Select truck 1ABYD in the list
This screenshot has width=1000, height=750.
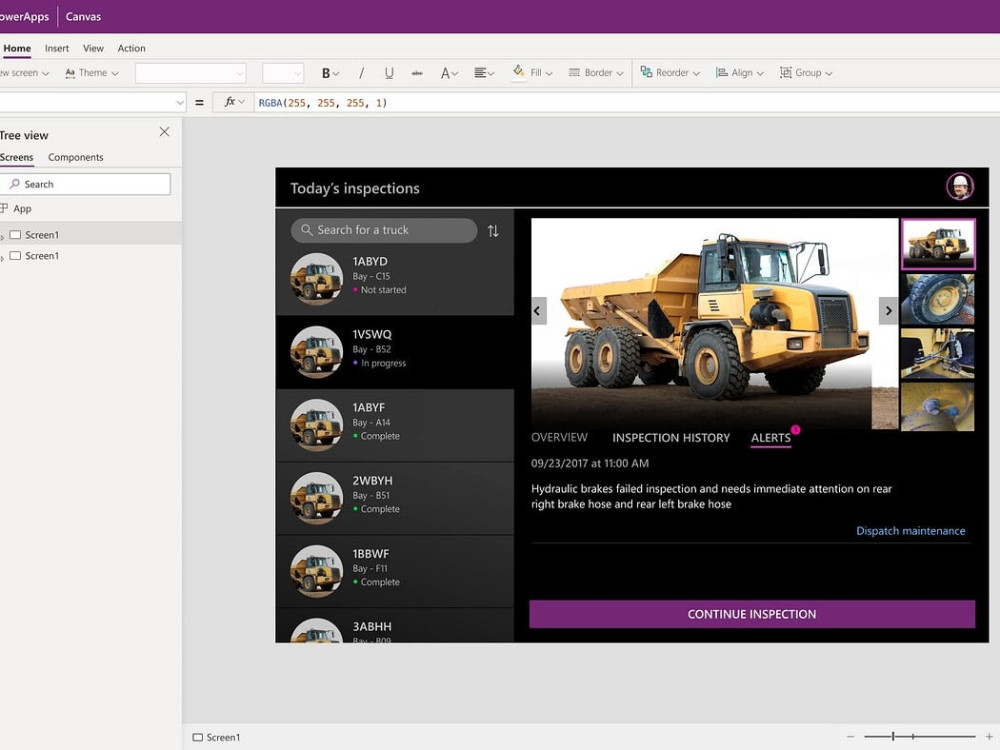395,279
